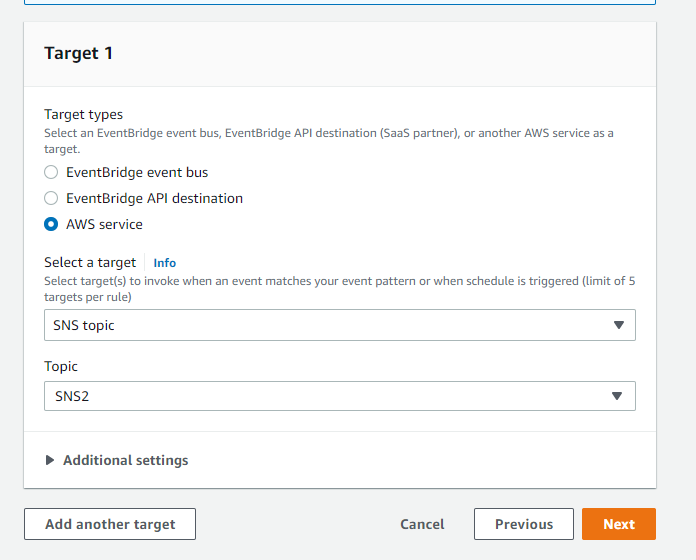Open the SNS topic target dropdown
The width and height of the screenshot is (696, 560).
tap(340, 325)
